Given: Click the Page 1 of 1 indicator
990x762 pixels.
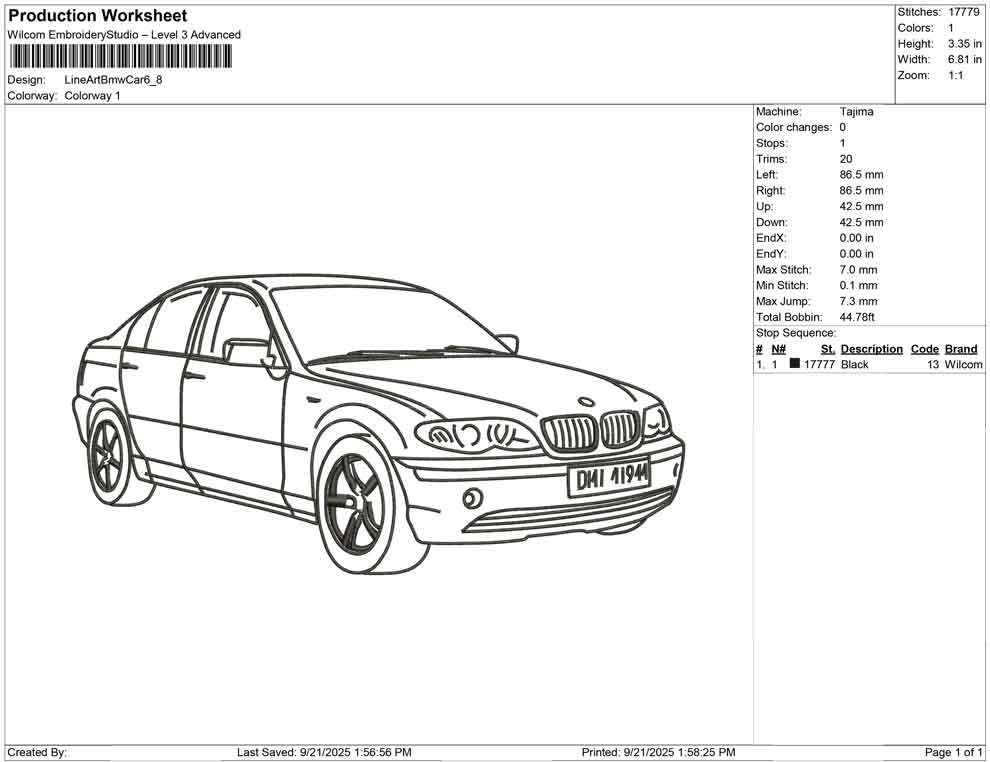Looking at the screenshot, I should (x=953, y=752).
